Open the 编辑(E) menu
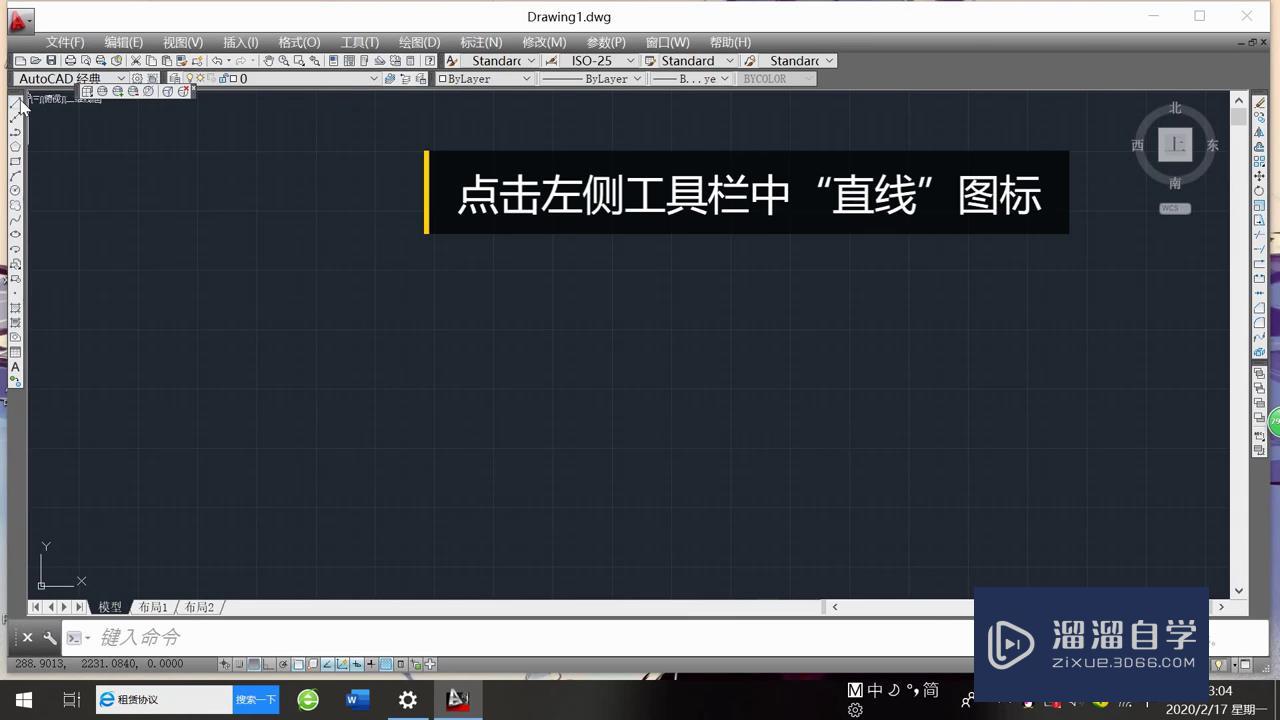Viewport: 1280px width, 720px height. [x=124, y=42]
